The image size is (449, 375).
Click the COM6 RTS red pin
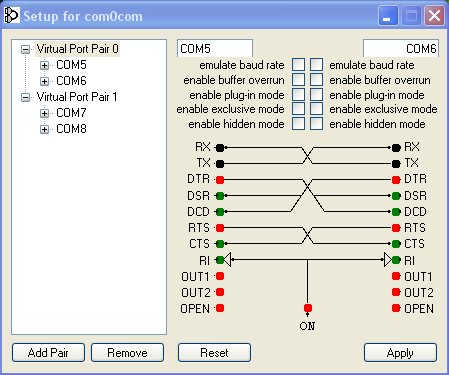pos(396,228)
